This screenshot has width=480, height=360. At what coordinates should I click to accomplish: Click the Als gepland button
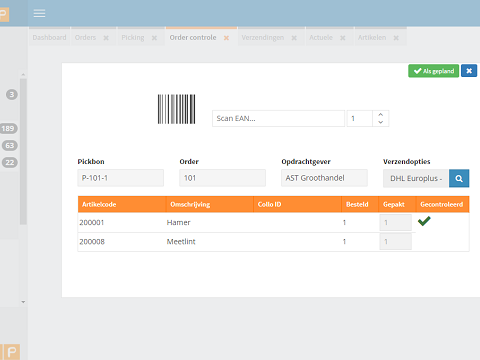click(x=433, y=71)
